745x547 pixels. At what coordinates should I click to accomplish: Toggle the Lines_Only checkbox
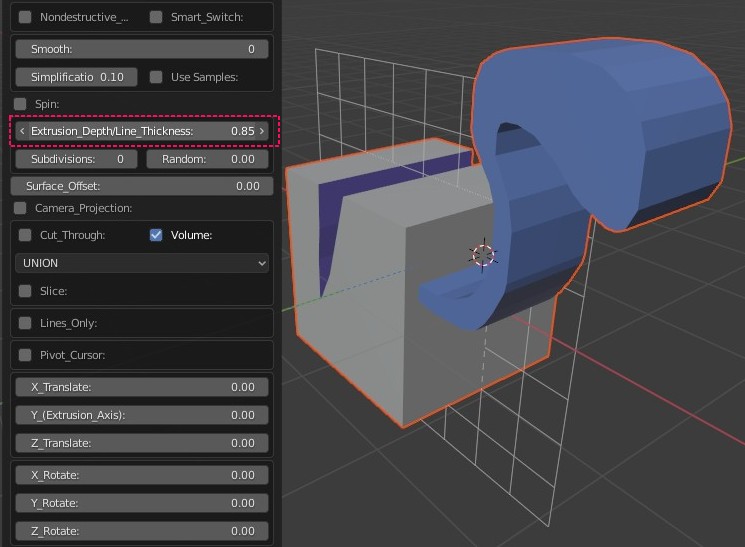(x=25, y=323)
